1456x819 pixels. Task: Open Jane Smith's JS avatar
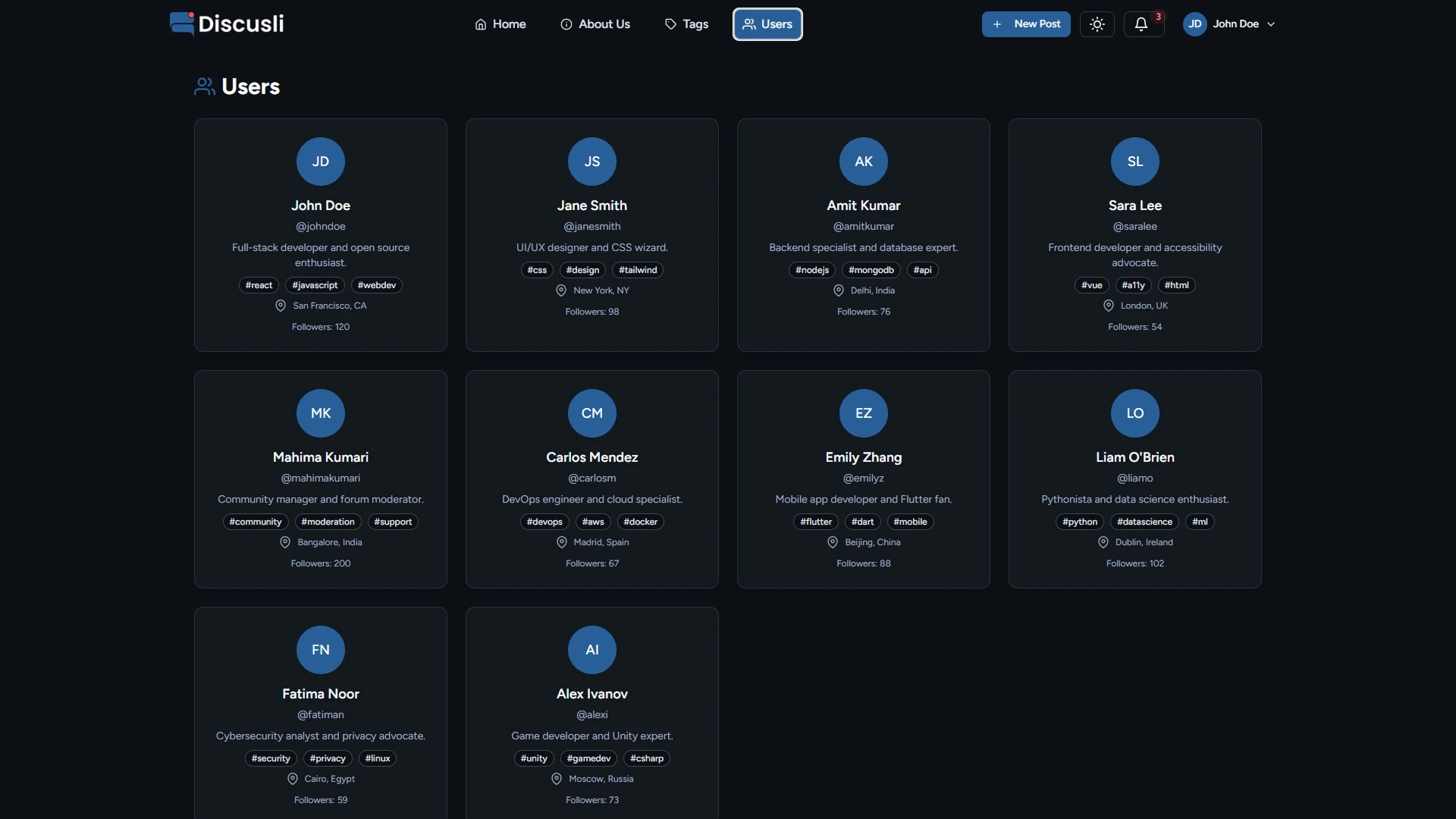click(x=592, y=162)
